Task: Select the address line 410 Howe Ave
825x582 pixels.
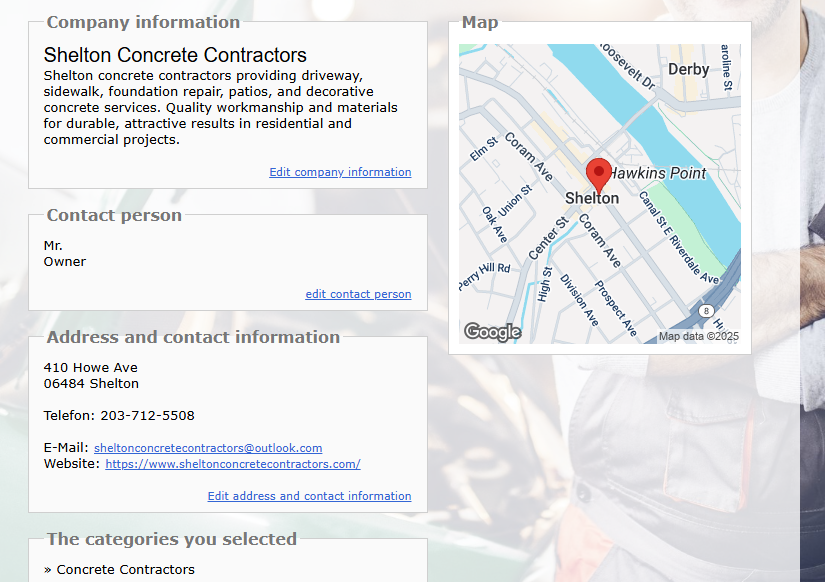Action: click(x=90, y=367)
